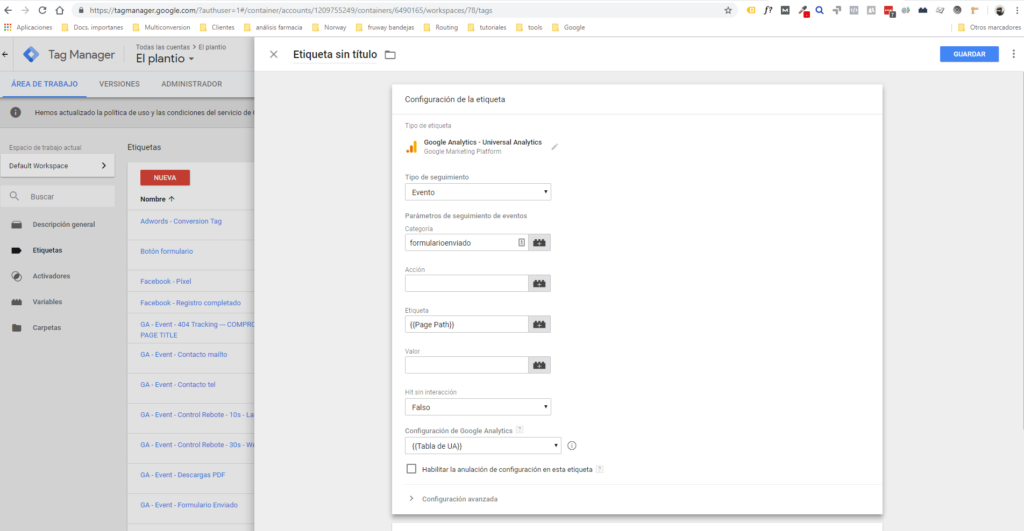Open the three-dot menu next to GUARDAR
The height and width of the screenshot is (531, 1024).
click(1014, 54)
